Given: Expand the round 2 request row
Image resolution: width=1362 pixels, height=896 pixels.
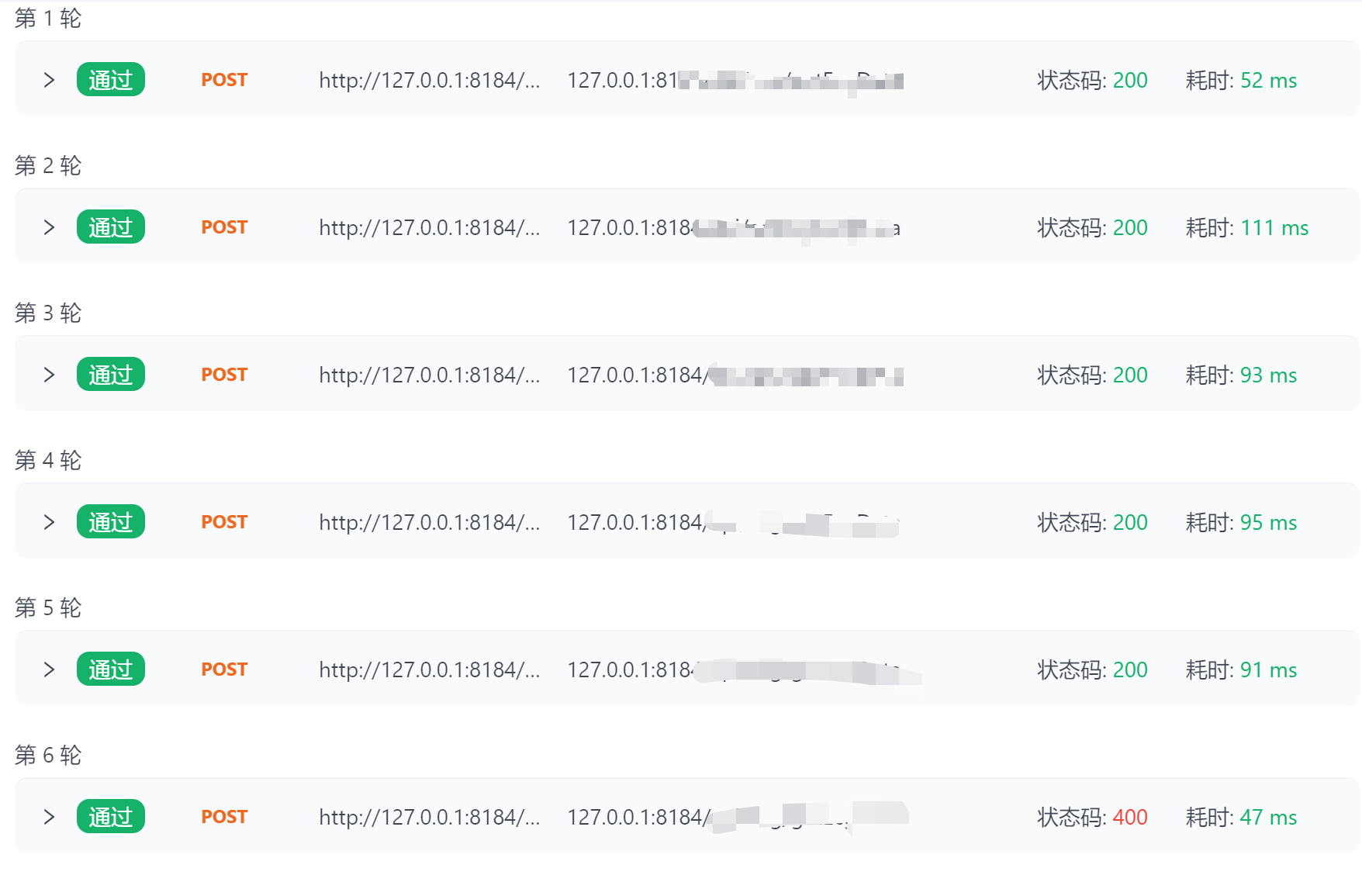Looking at the screenshot, I should click(x=49, y=227).
